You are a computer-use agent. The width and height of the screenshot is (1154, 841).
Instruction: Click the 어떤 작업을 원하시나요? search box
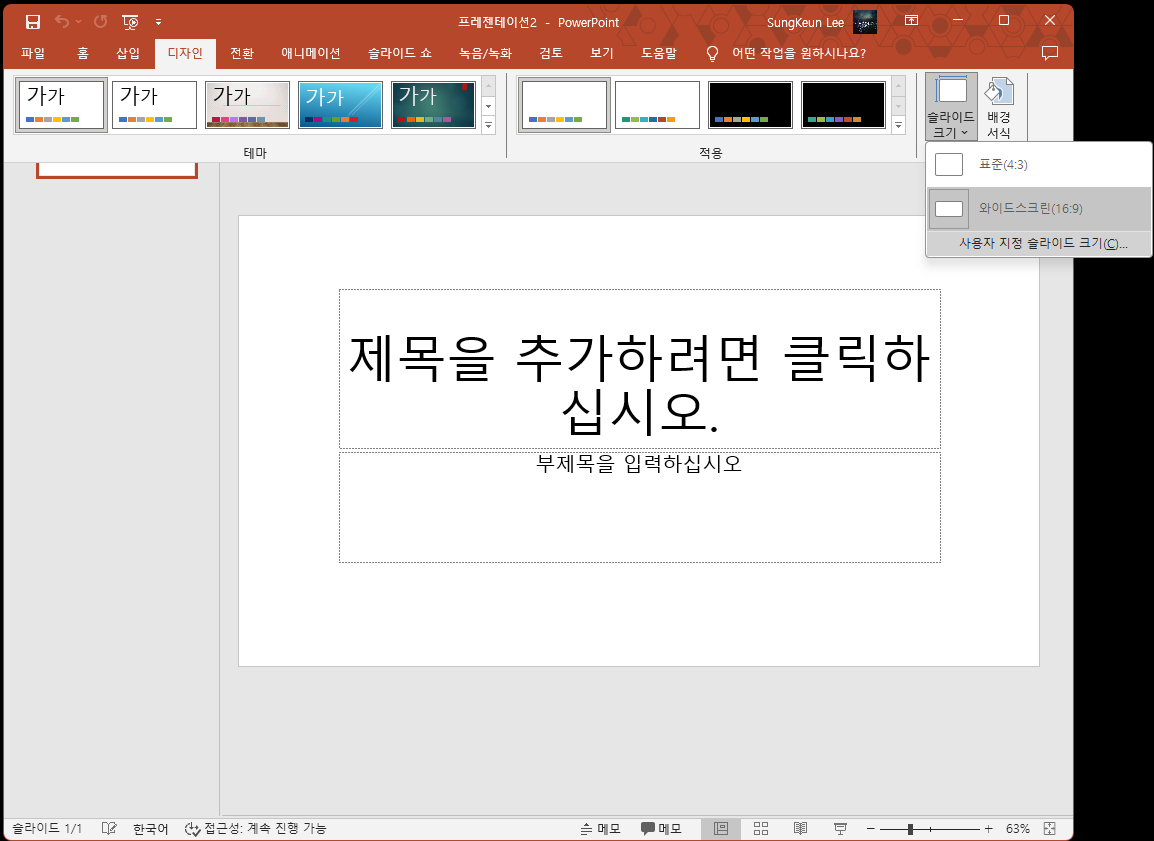pos(799,53)
